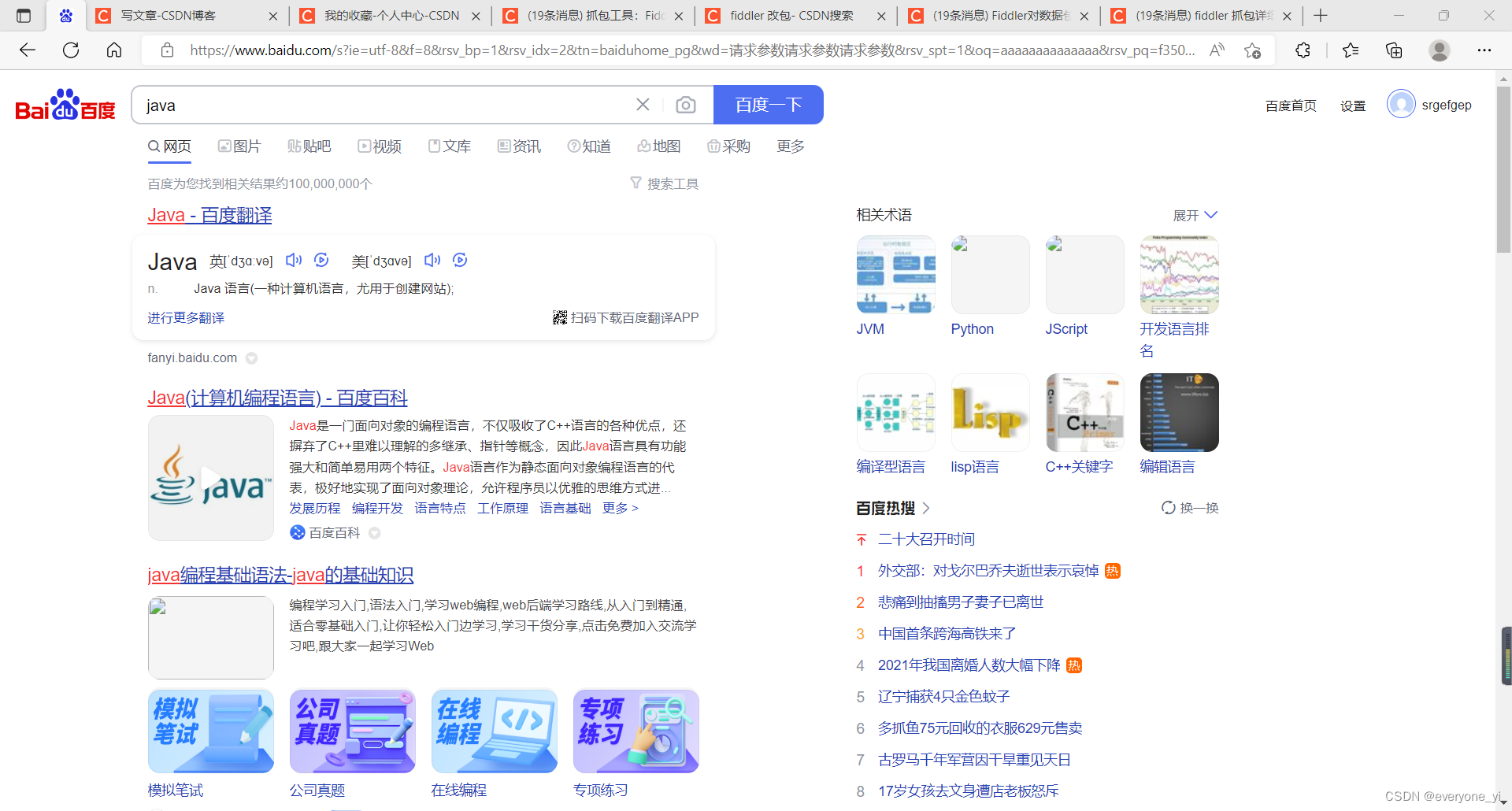Click dropdown beside 百度百科 source
The image size is (1512, 811).
coord(375,533)
